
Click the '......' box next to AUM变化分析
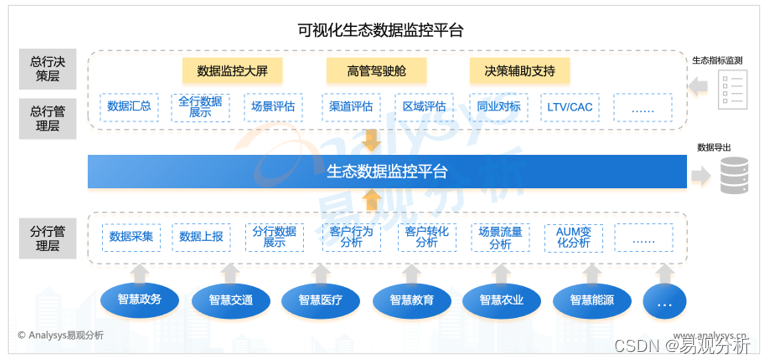pyautogui.click(x=644, y=237)
